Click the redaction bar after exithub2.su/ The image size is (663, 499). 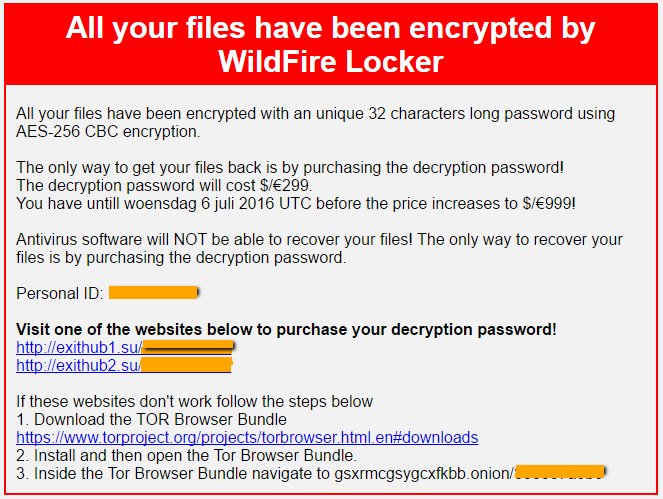(186, 365)
